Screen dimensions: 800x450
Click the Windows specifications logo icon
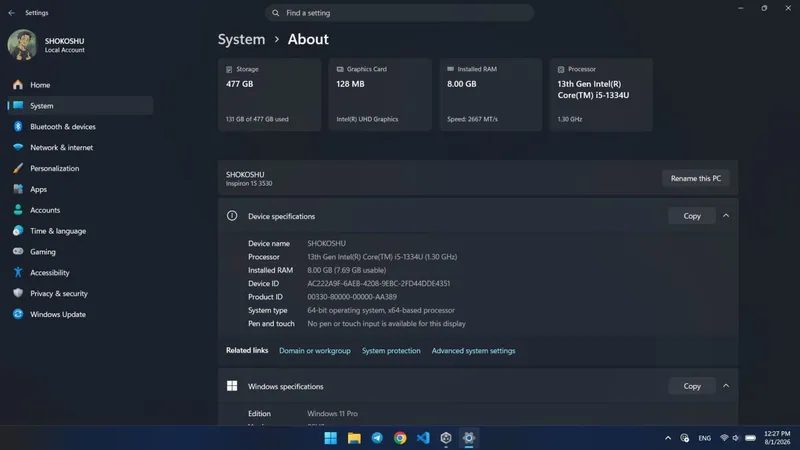tap(232, 386)
